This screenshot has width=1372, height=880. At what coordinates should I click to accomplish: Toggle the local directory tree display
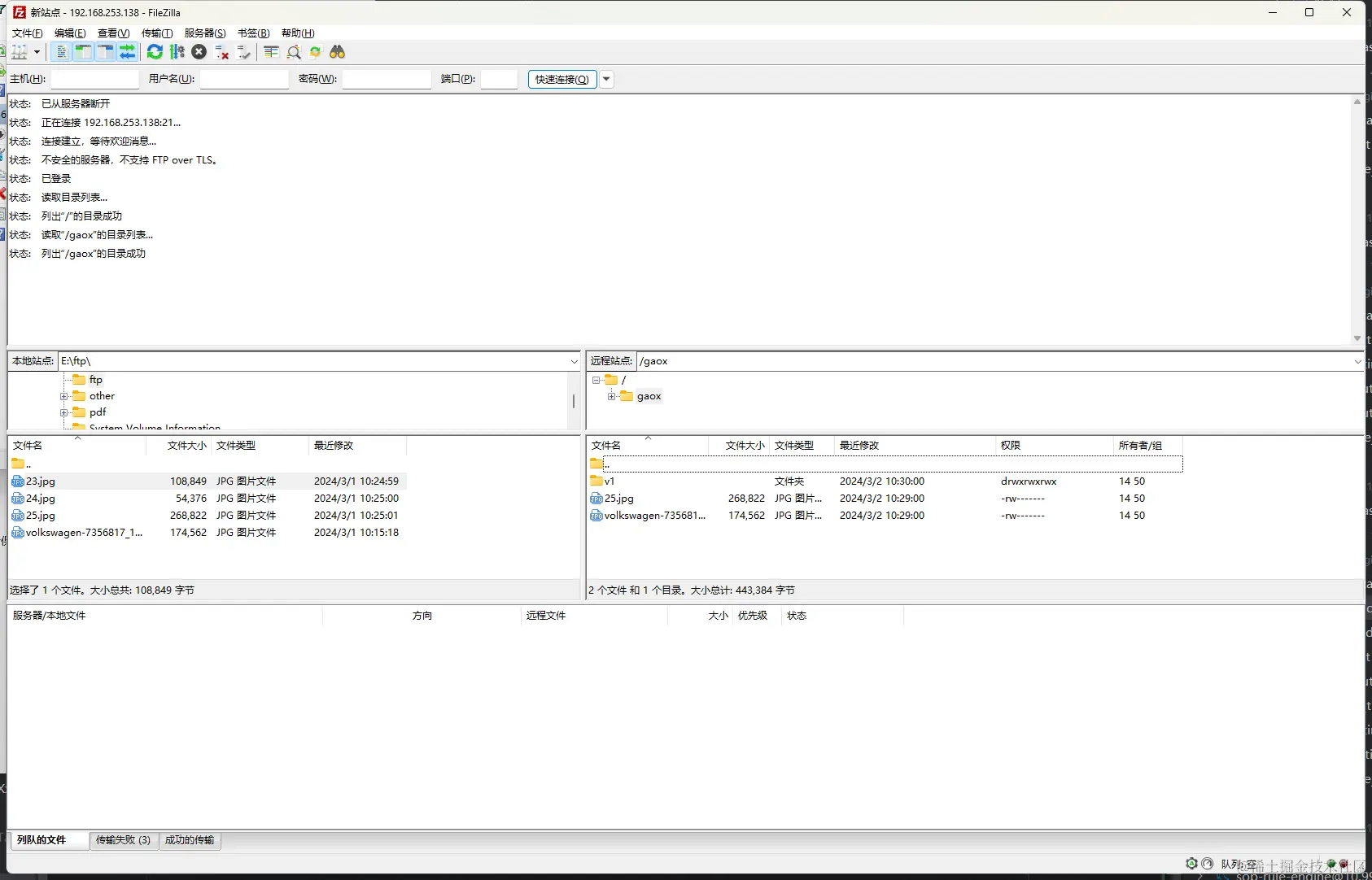(x=83, y=52)
